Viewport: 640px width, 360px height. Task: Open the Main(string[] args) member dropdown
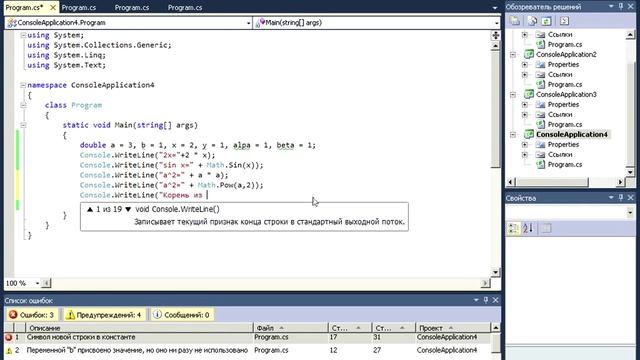(x=496, y=23)
